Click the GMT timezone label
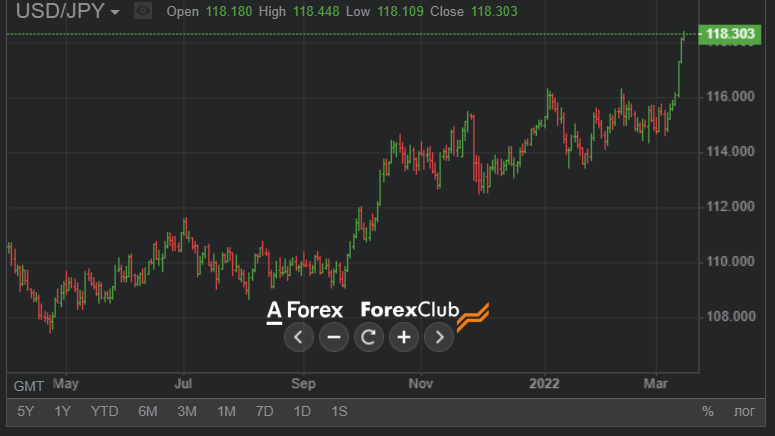Screen dimensions: 775x436 (x=29, y=386)
